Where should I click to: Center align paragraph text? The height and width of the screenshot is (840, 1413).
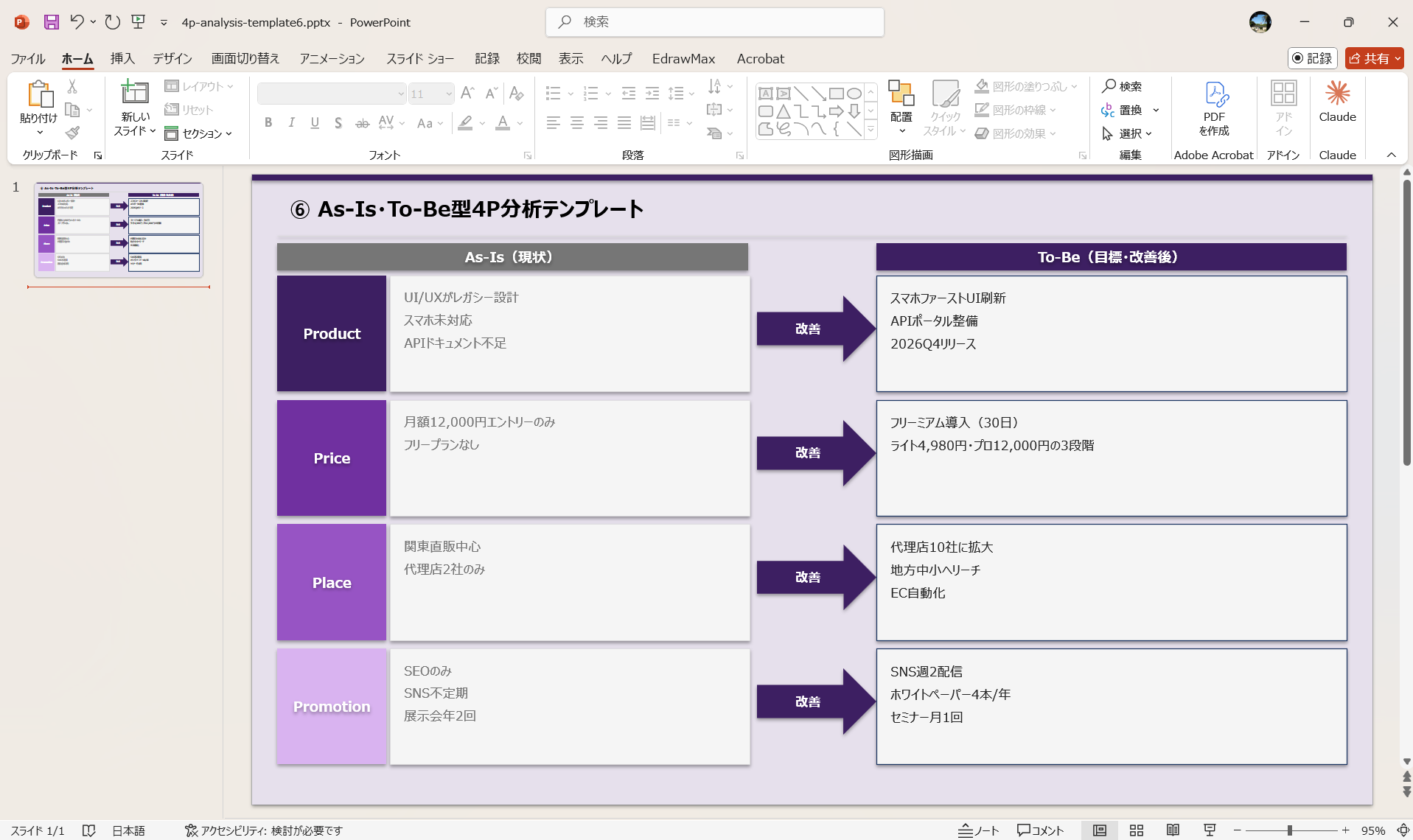coord(577,123)
